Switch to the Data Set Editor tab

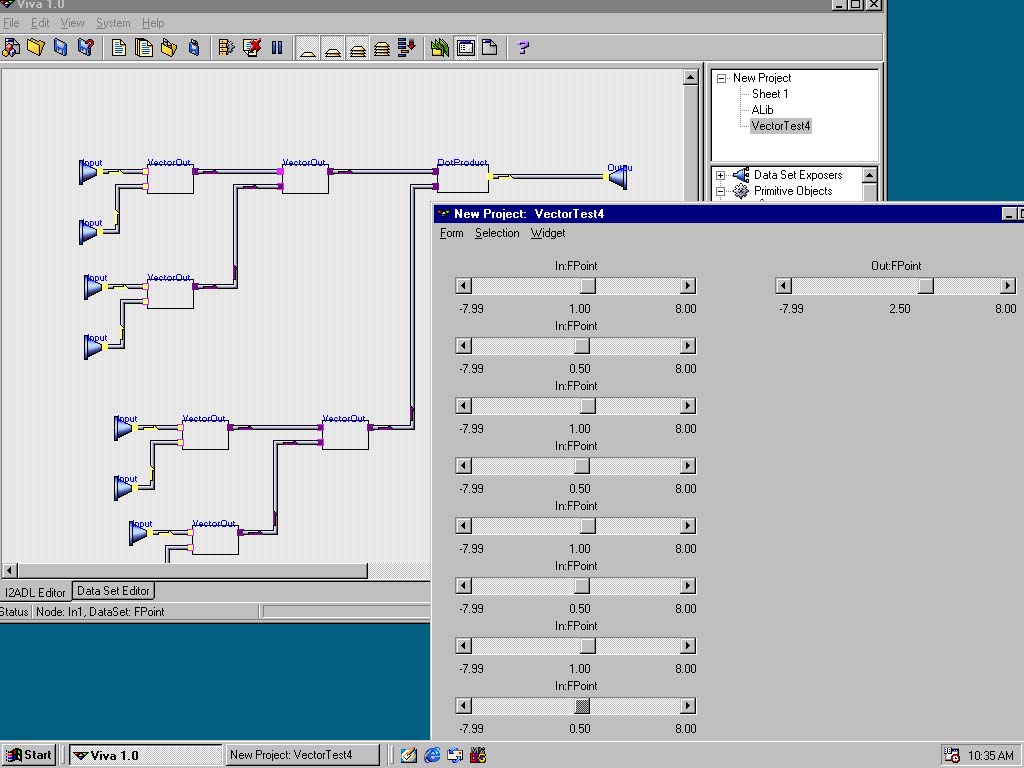coord(113,591)
